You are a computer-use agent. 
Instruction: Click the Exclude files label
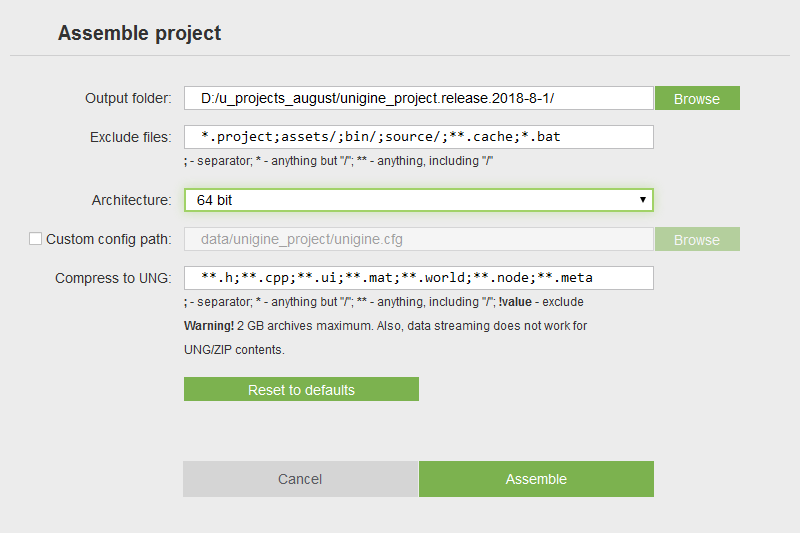click(x=131, y=137)
